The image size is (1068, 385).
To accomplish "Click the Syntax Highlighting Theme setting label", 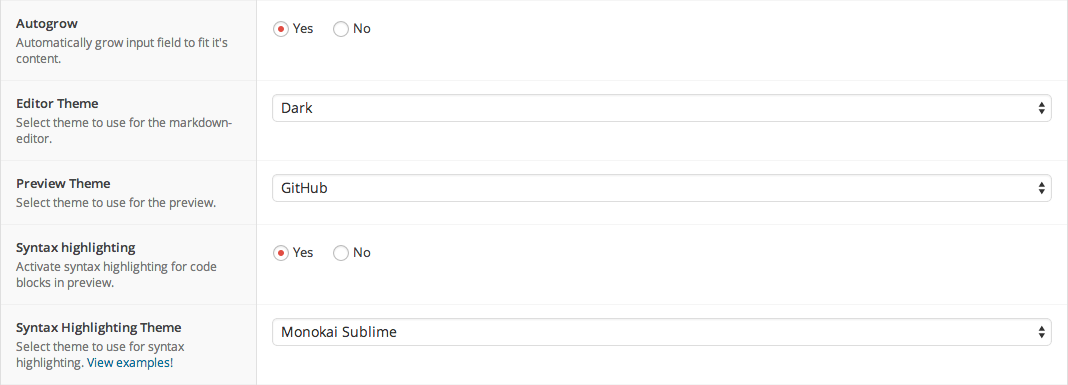I will (x=99, y=327).
